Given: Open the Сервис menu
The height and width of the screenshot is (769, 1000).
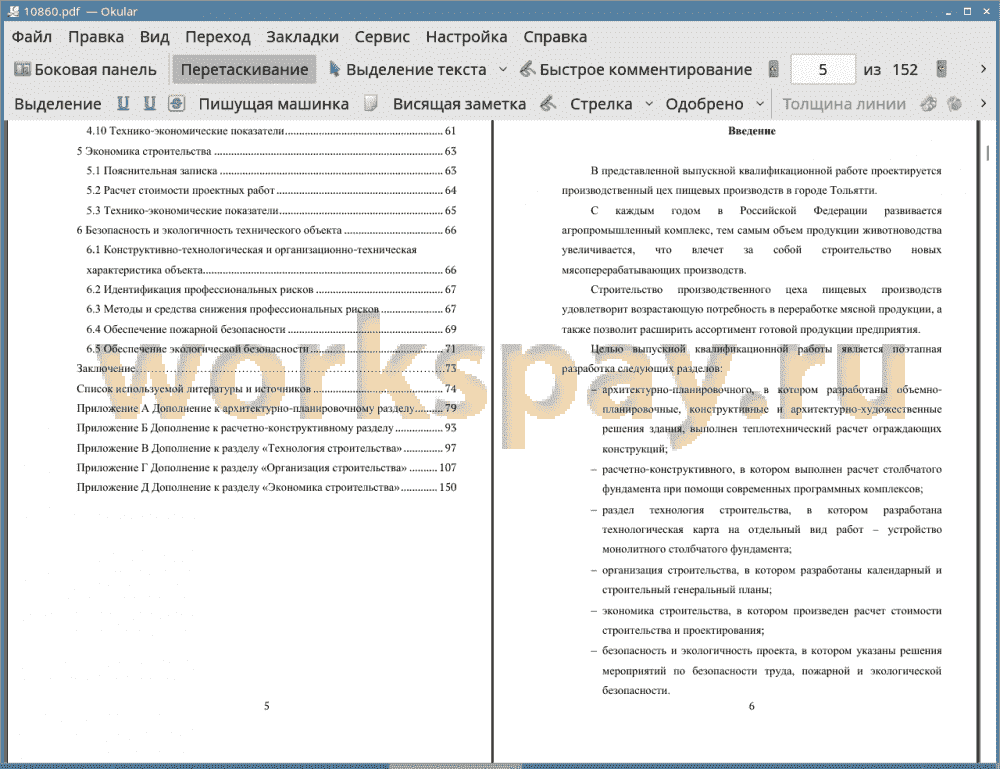Looking at the screenshot, I should coord(382,36).
